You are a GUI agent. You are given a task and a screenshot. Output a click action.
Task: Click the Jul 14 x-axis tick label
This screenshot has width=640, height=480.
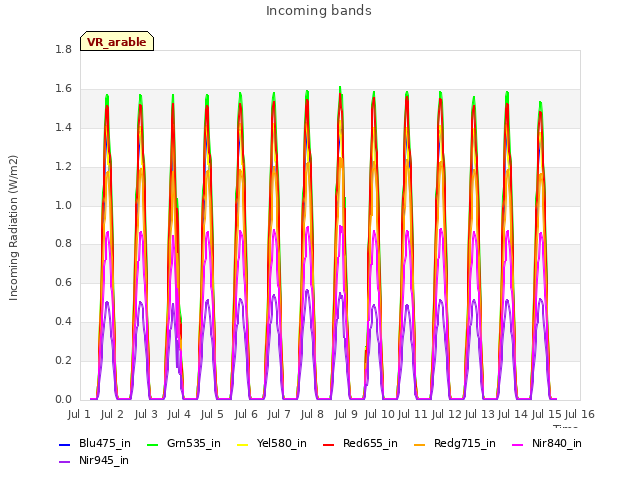[x=513, y=414]
